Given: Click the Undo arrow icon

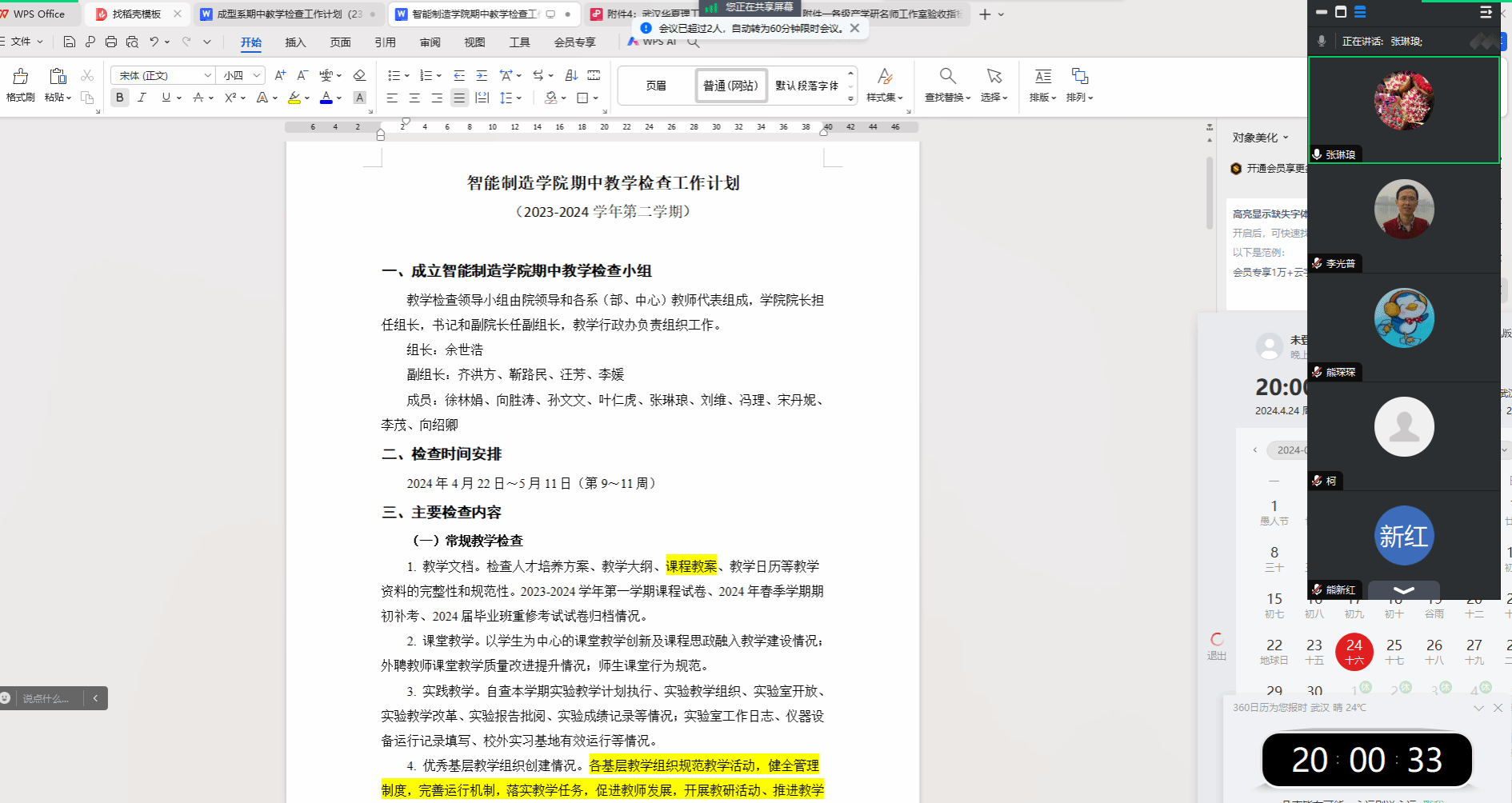Looking at the screenshot, I should 154,42.
